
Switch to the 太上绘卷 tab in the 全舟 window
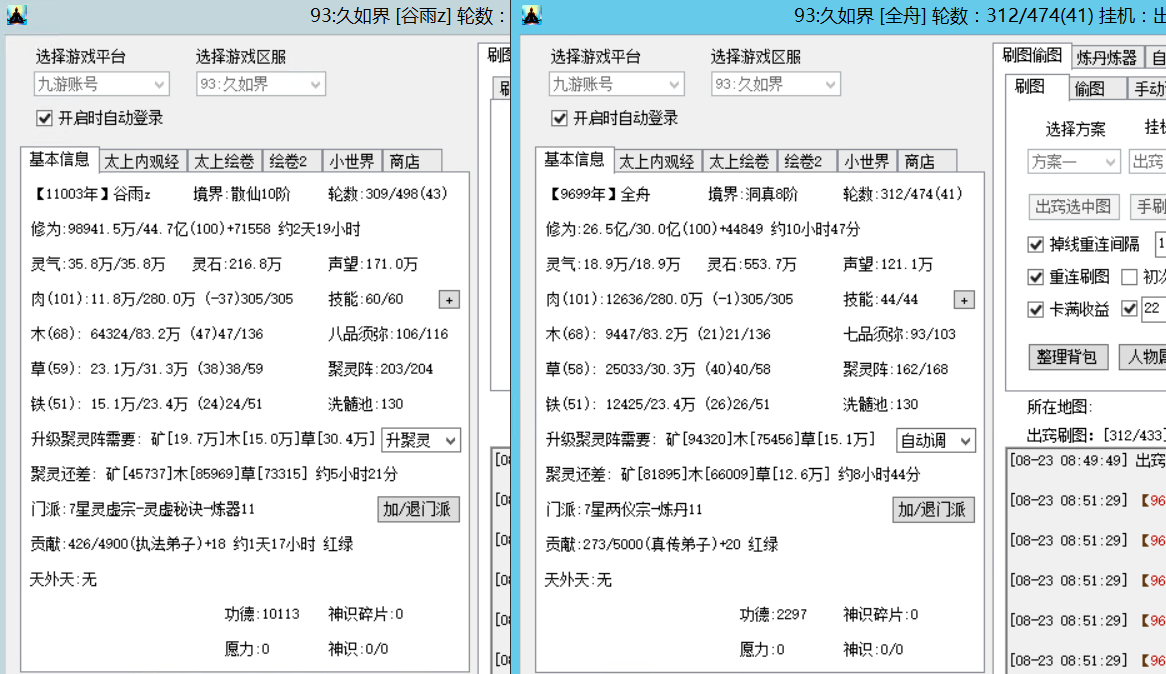[x=739, y=161]
